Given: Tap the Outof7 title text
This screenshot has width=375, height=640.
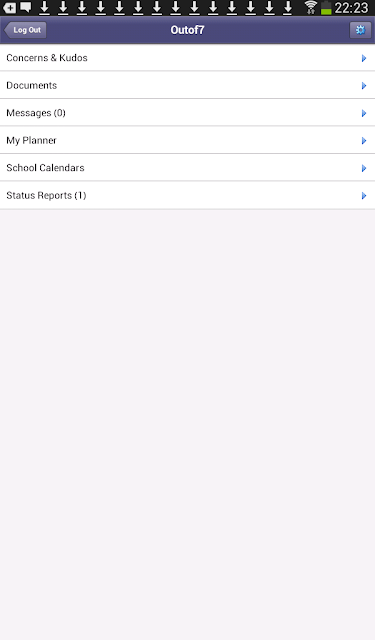Looking at the screenshot, I should tap(187, 30).
